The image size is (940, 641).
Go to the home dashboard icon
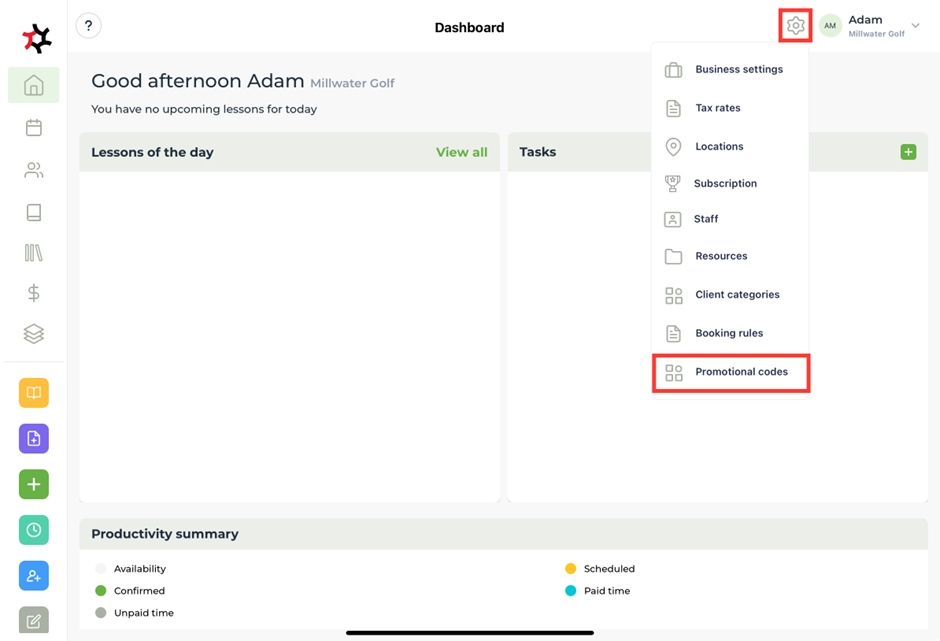coord(34,85)
